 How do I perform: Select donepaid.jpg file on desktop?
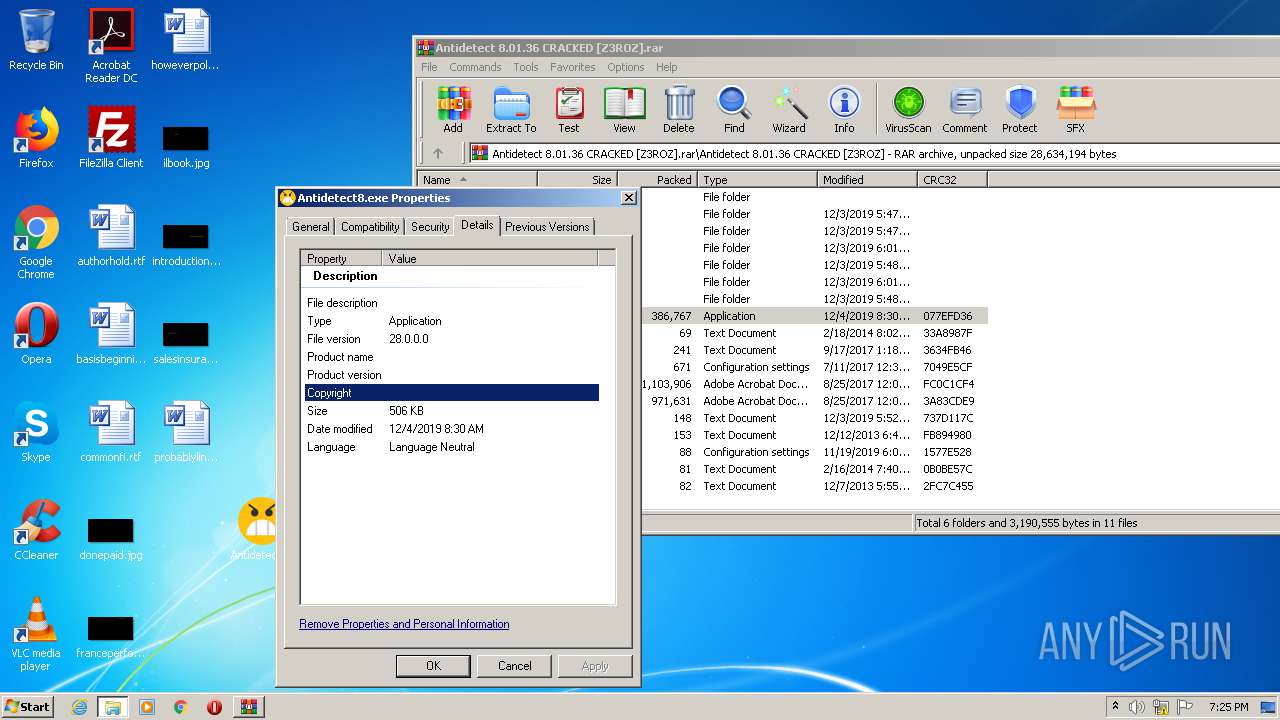(111, 538)
